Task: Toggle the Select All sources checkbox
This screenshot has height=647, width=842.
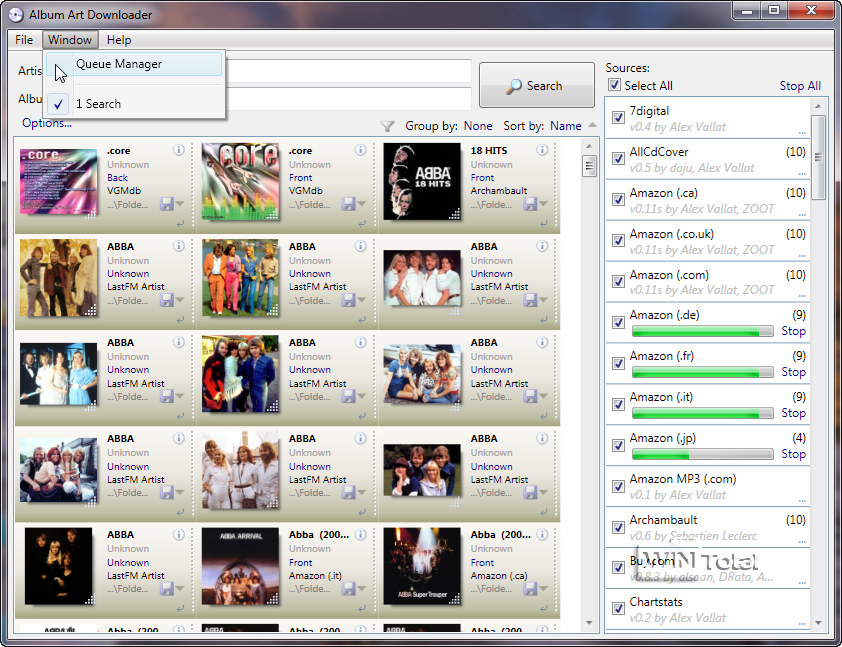Action: 614,85
